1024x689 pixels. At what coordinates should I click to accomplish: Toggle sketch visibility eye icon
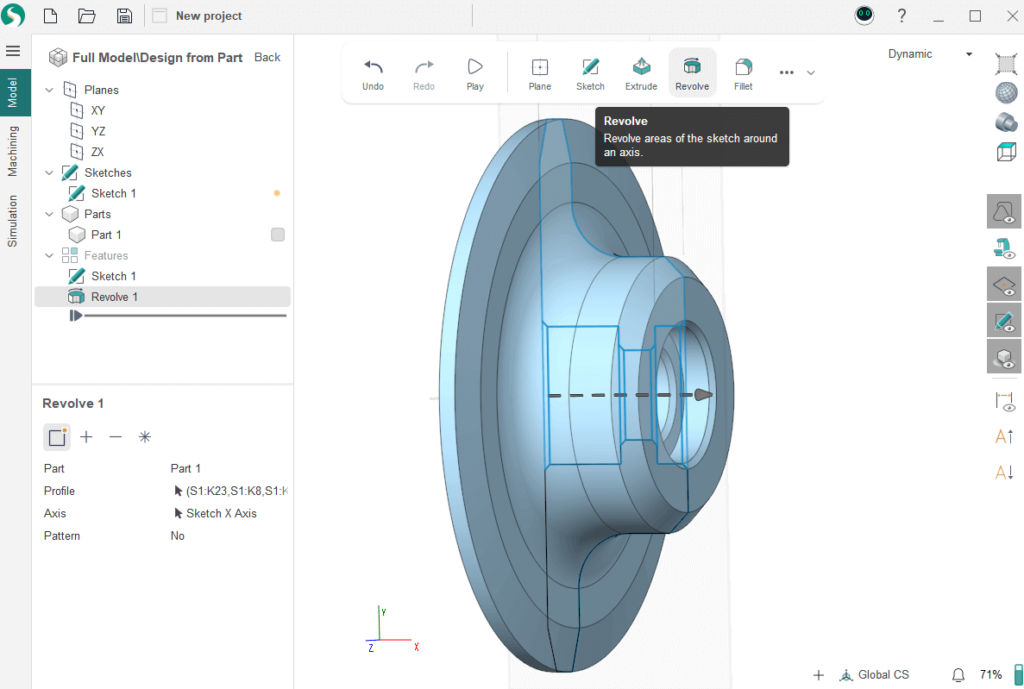coord(1004,320)
